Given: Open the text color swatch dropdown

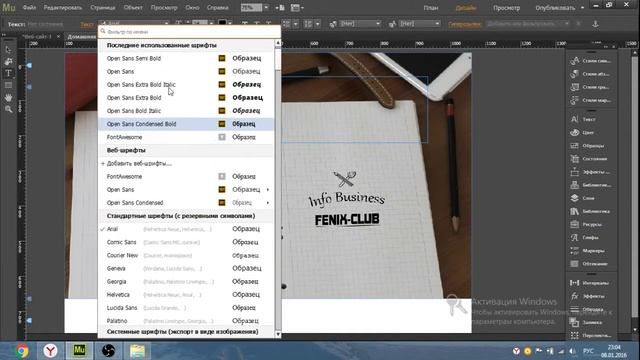Looking at the screenshot, I should pyautogui.click(x=230, y=24).
